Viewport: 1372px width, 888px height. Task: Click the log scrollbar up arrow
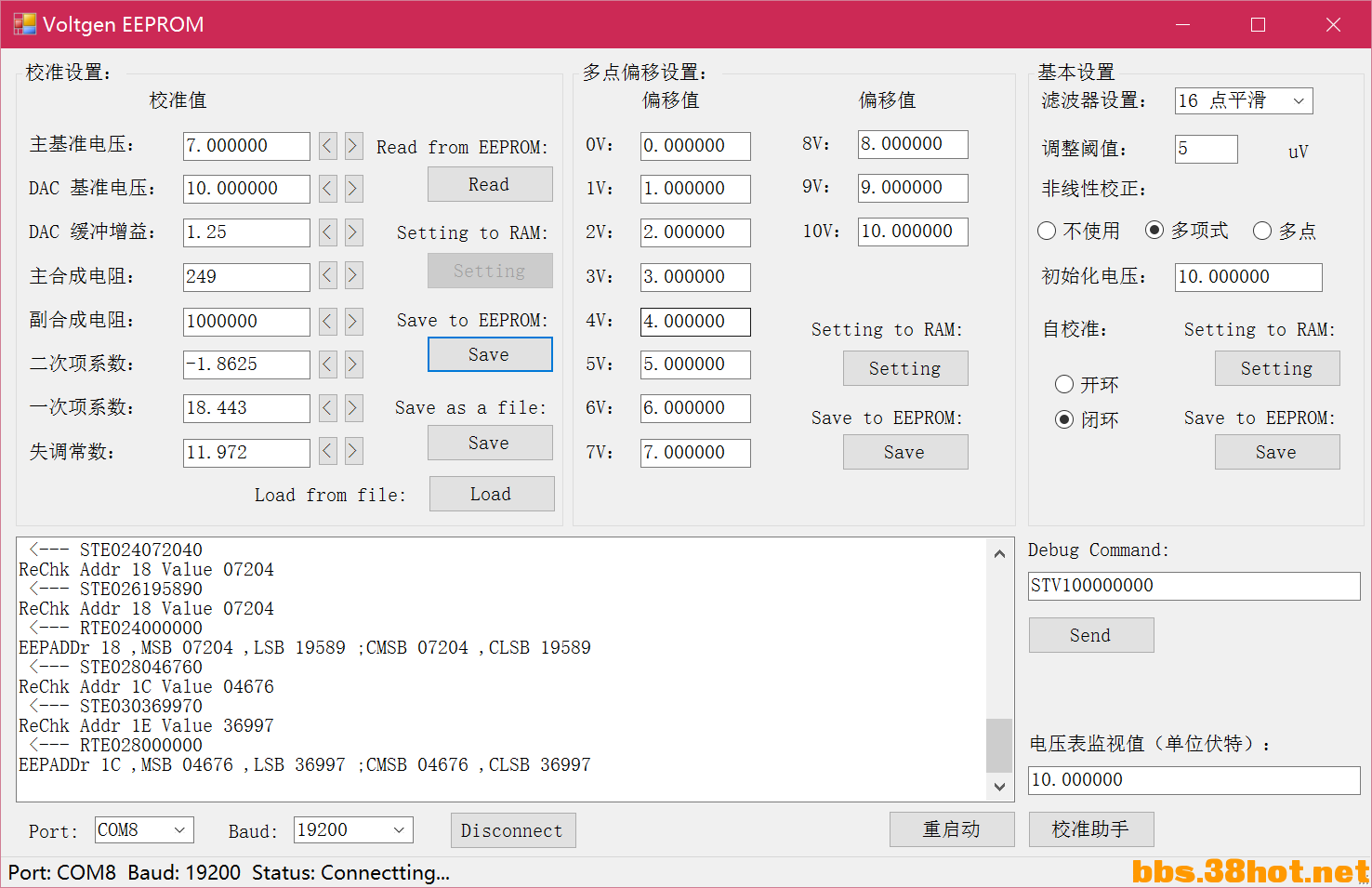coord(999,553)
